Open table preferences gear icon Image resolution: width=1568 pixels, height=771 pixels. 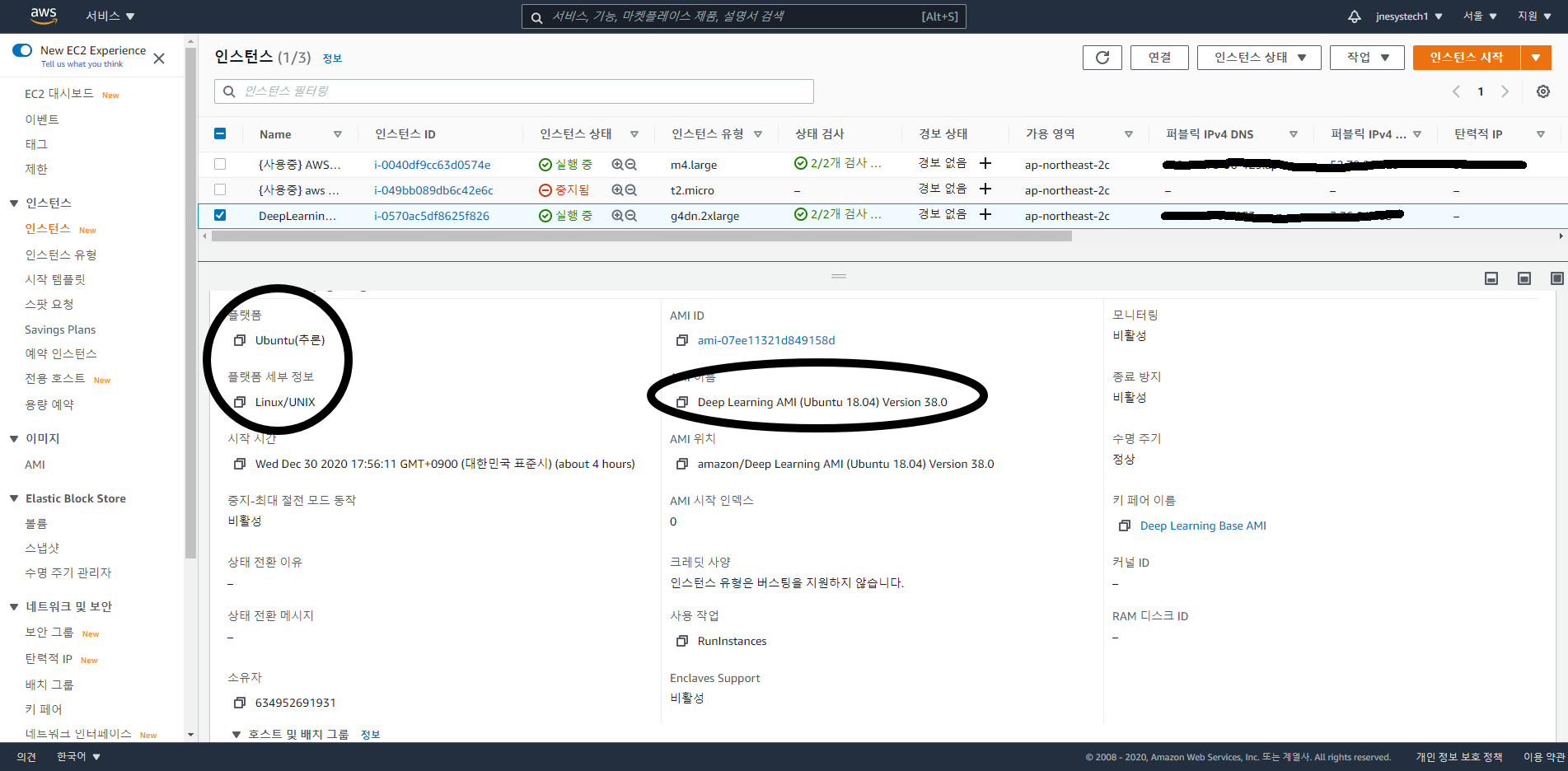coord(1543,91)
